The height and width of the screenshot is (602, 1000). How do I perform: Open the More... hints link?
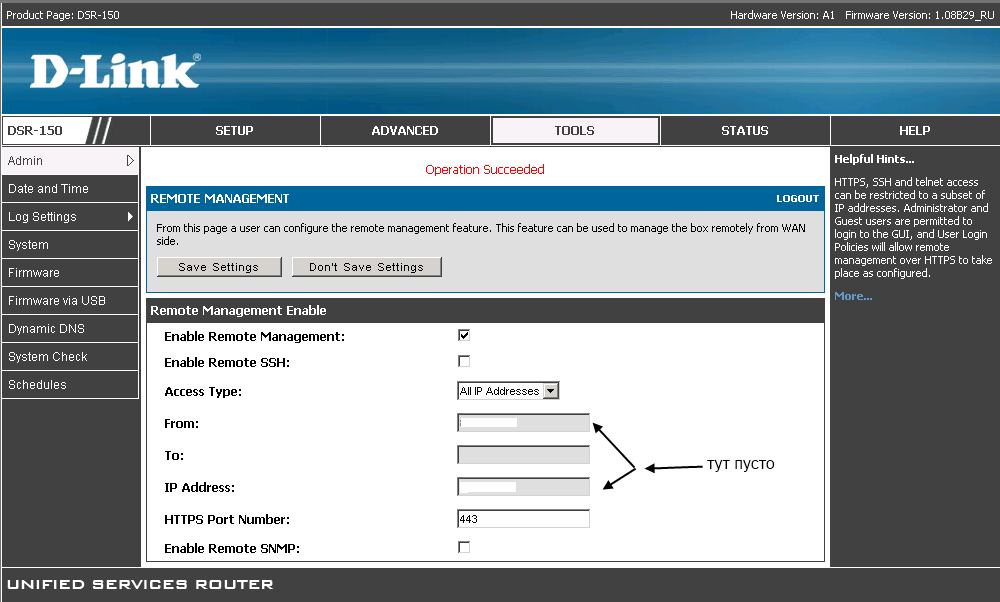coord(853,296)
